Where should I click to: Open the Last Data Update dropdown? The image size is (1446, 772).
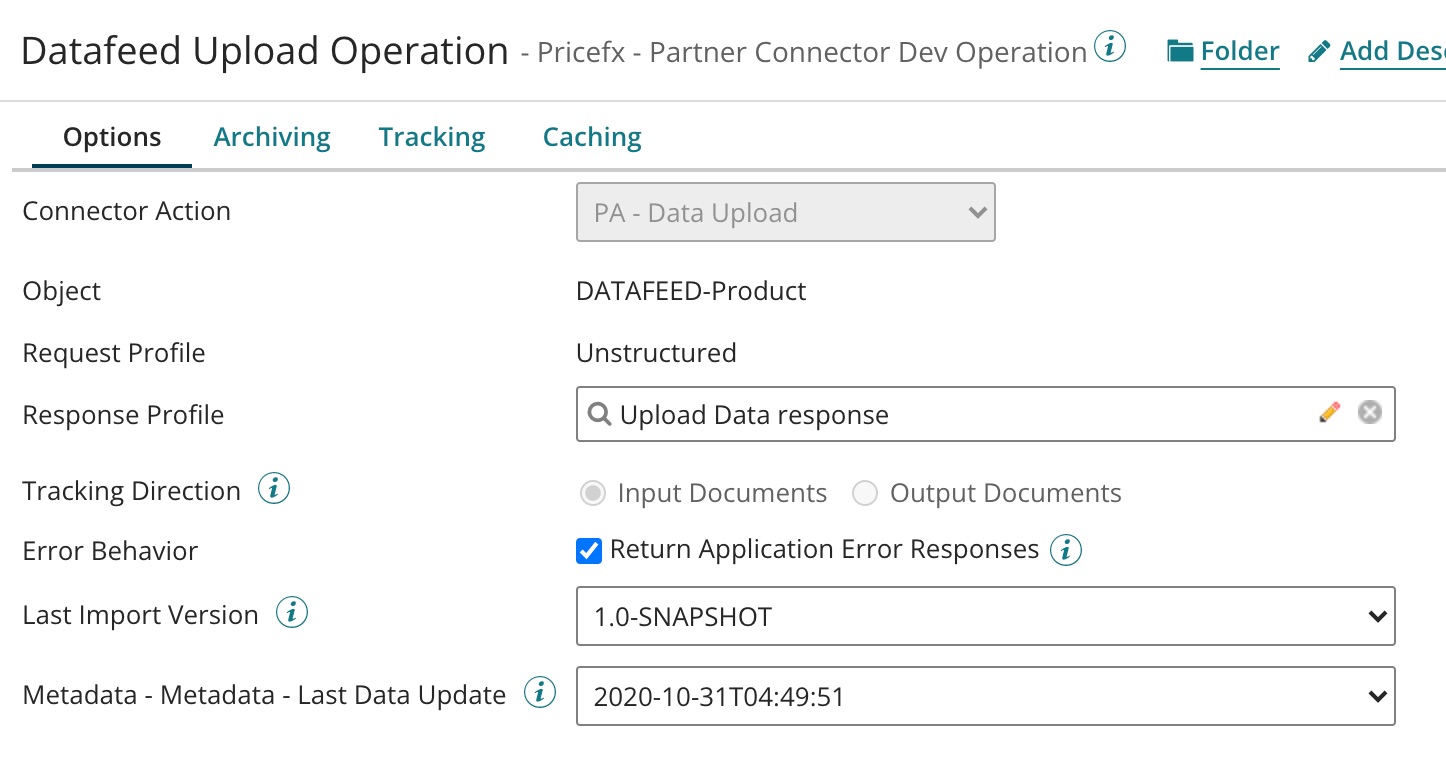[985, 696]
